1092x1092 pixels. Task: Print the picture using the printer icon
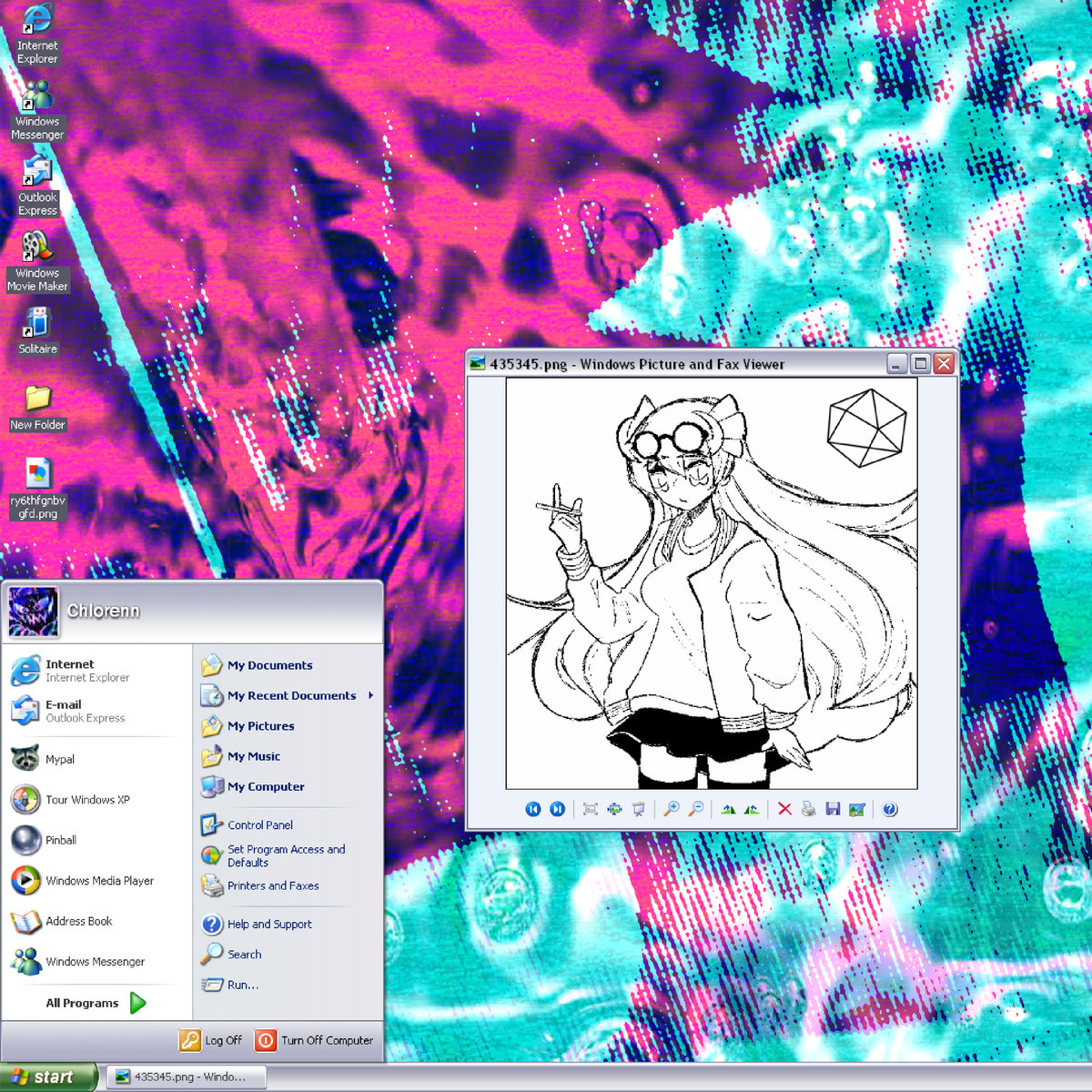point(808,809)
